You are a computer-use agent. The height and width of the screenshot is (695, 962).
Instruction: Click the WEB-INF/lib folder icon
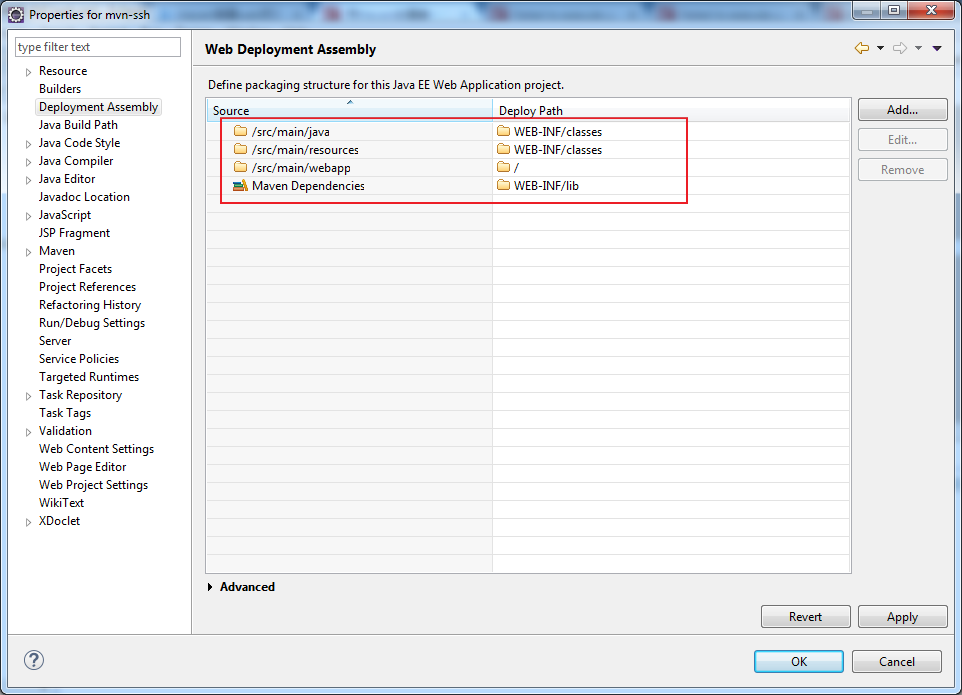coord(504,185)
